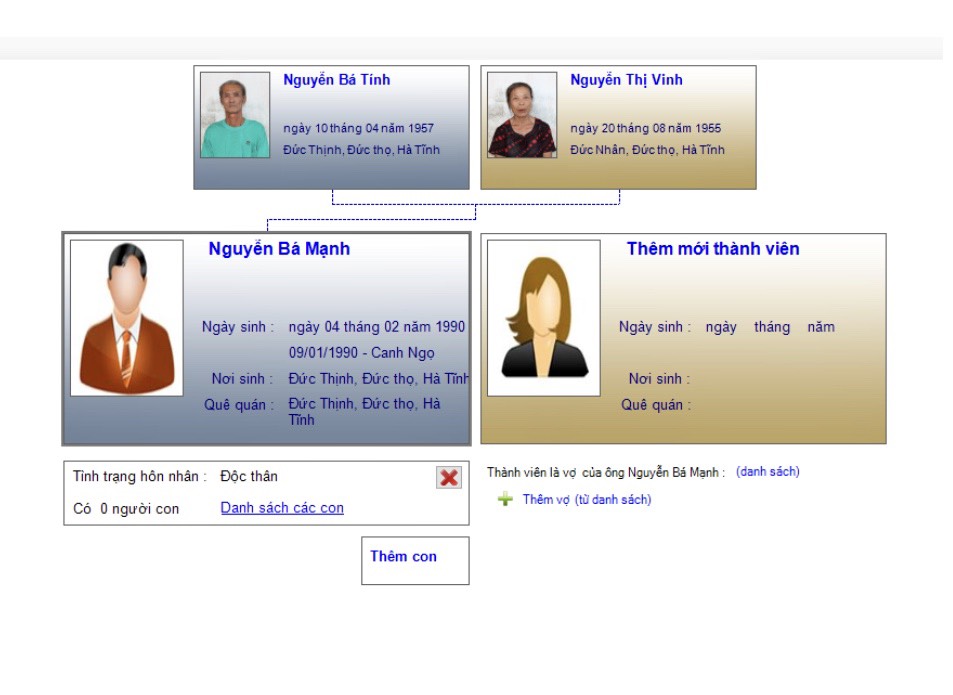Open Nguyễn Thị Vinh's photo
Image resolution: width=953 pixels, height=695 pixels.
[x=522, y=115]
